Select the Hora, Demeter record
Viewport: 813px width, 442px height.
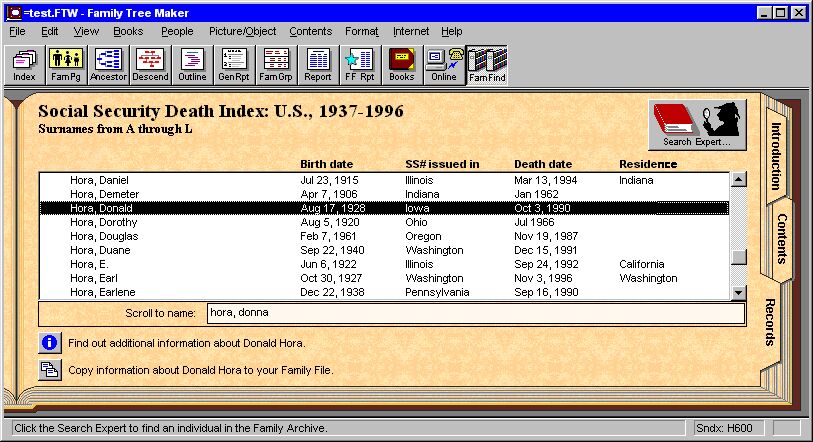coord(384,194)
